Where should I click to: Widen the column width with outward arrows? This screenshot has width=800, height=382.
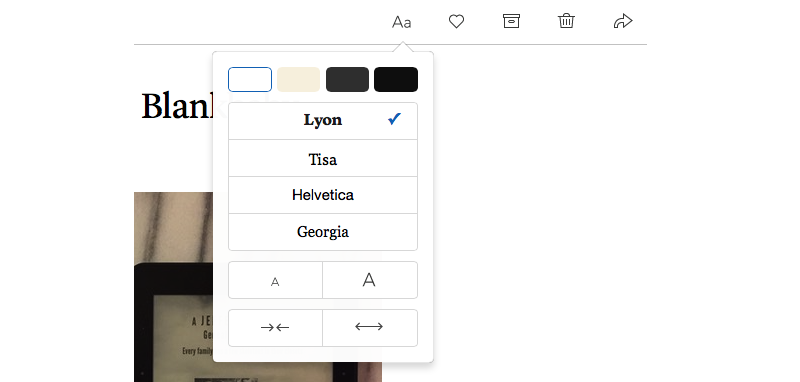pos(370,328)
